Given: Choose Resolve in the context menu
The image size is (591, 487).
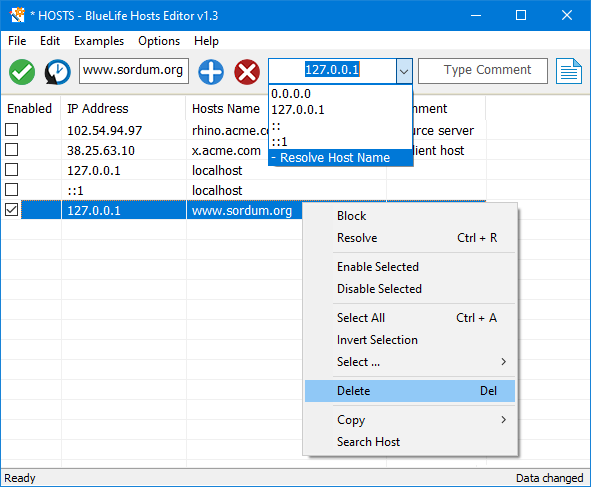Looking at the screenshot, I should click(x=410, y=238).
